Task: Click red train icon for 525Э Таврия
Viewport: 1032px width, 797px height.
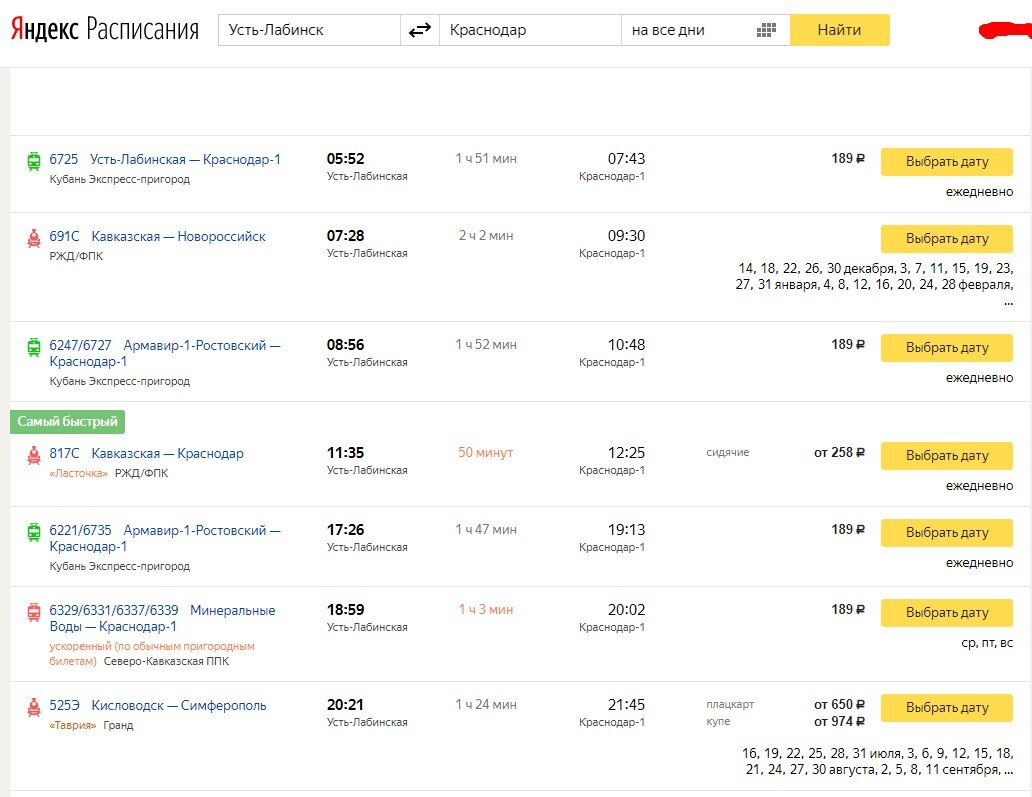Action: (33, 706)
